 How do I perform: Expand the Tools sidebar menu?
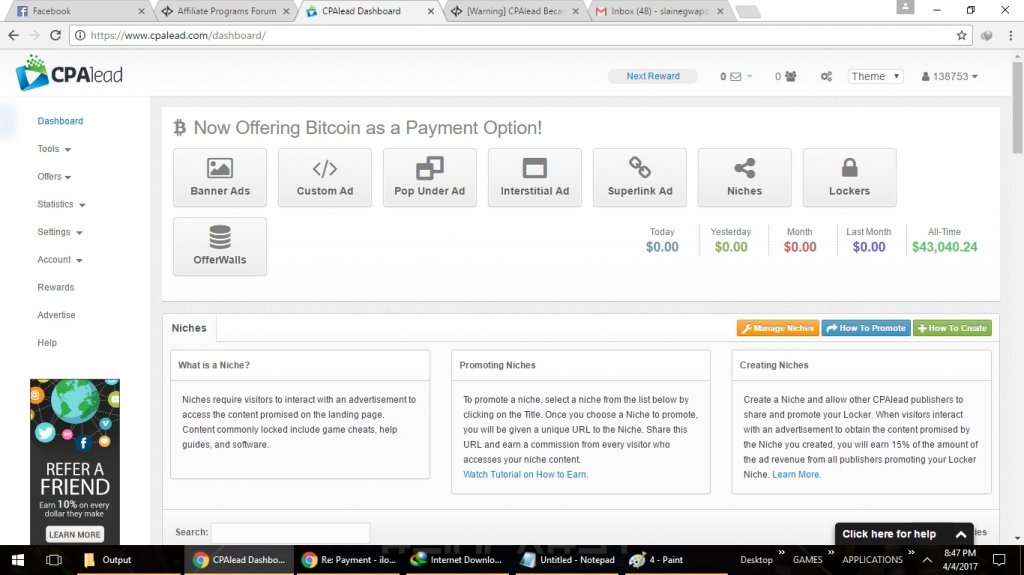coord(54,149)
